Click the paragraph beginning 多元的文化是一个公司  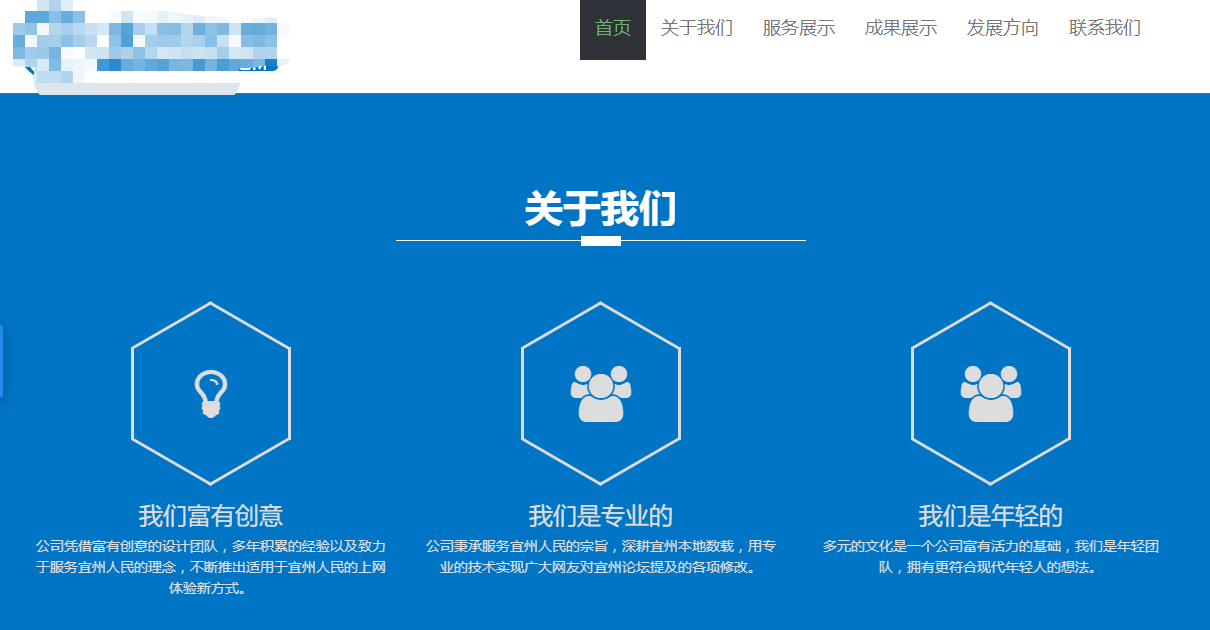(991, 557)
